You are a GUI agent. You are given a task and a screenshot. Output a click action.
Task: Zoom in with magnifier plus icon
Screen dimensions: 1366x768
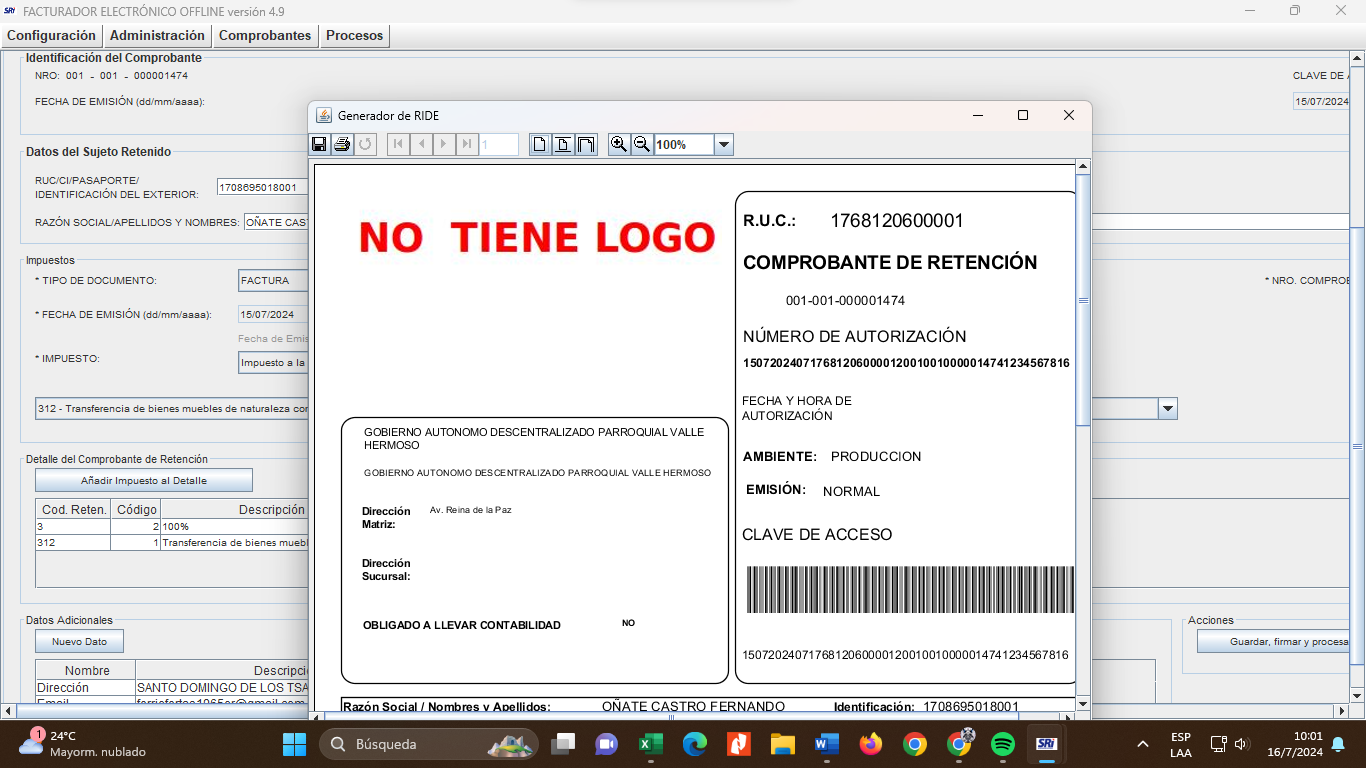619,144
